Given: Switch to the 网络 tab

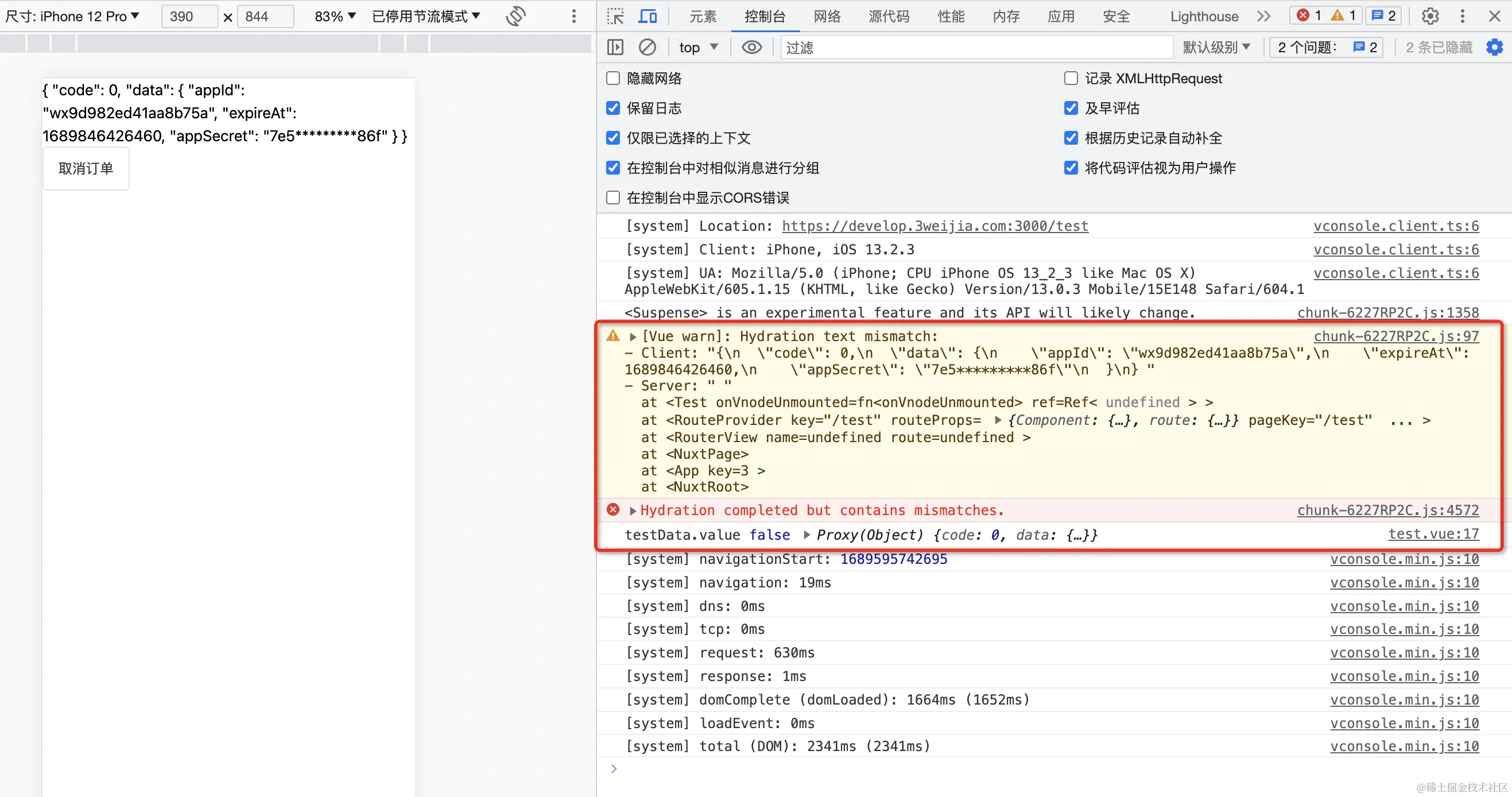Looking at the screenshot, I should click(x=827, y=17).
